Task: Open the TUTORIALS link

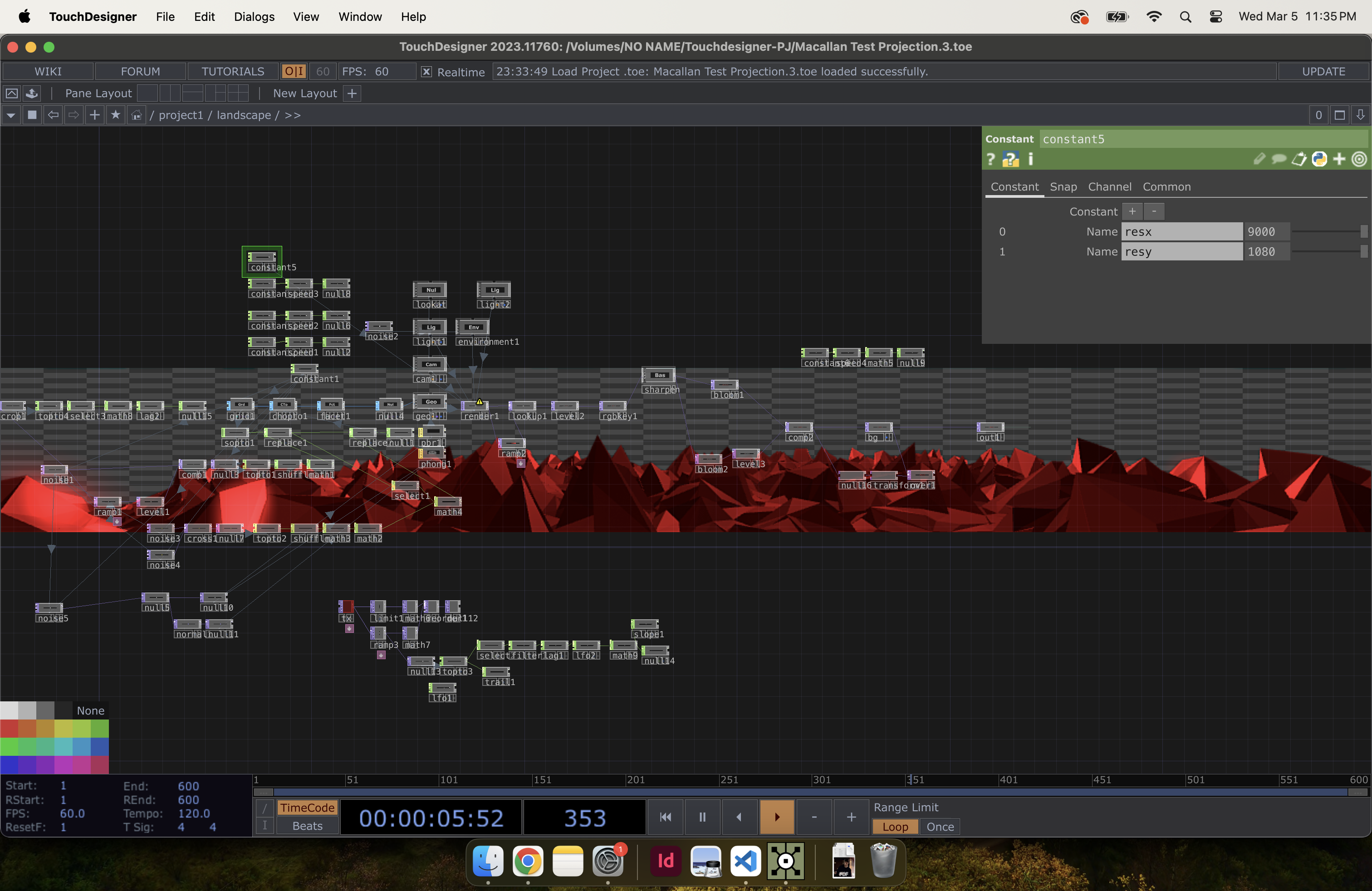Action: click(232, 72)
